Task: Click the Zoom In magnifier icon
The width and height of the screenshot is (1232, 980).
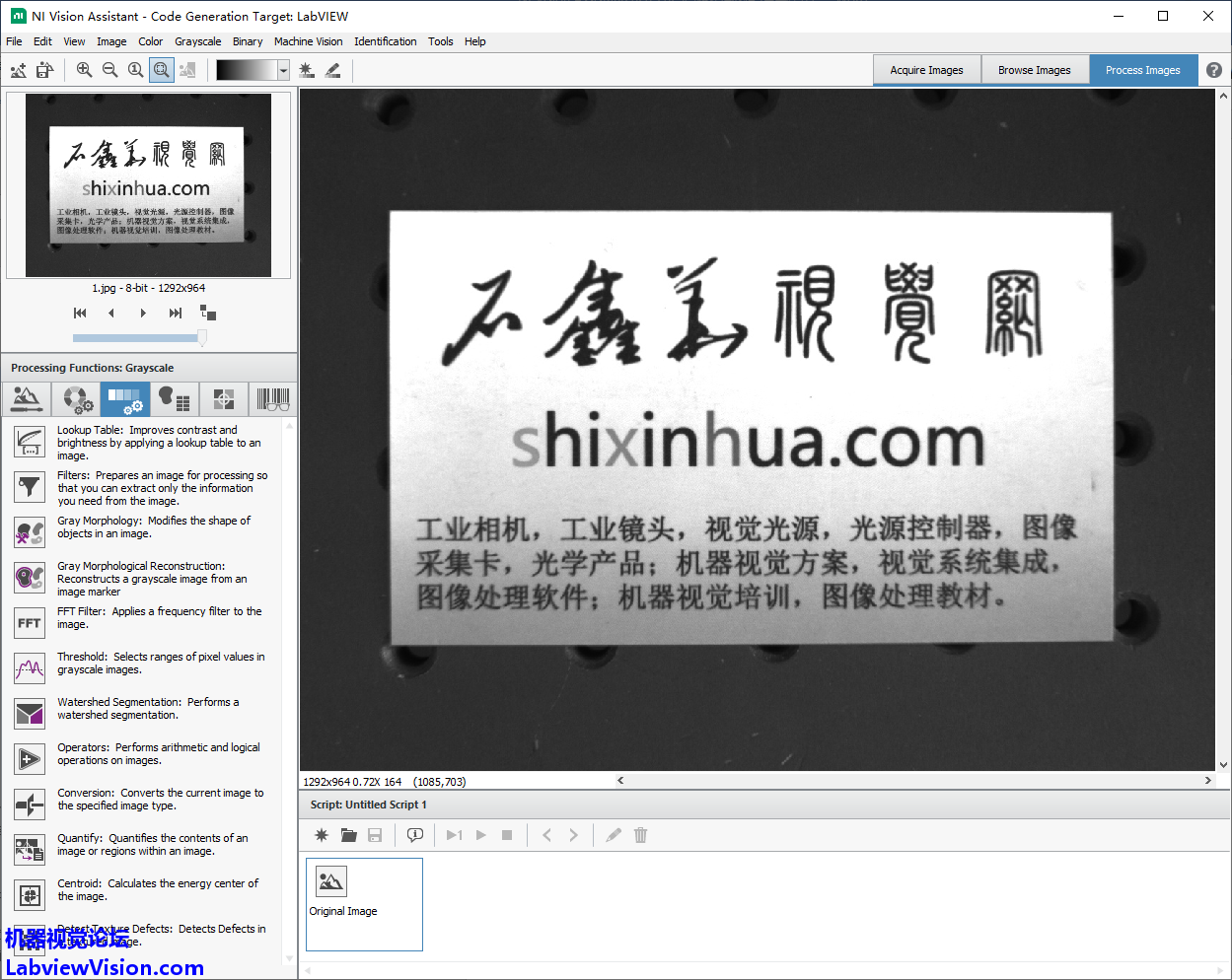Action: pyautogui.click(x=84, y=70)
